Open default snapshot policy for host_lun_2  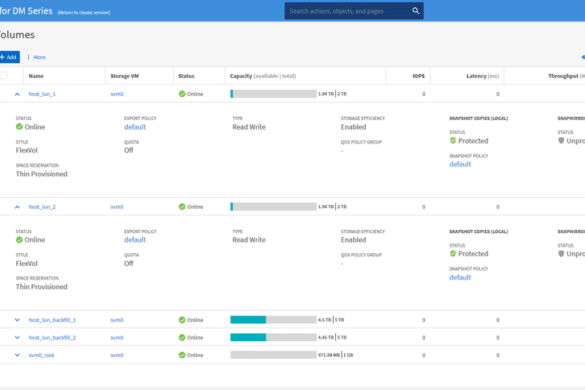click(460, 277)
